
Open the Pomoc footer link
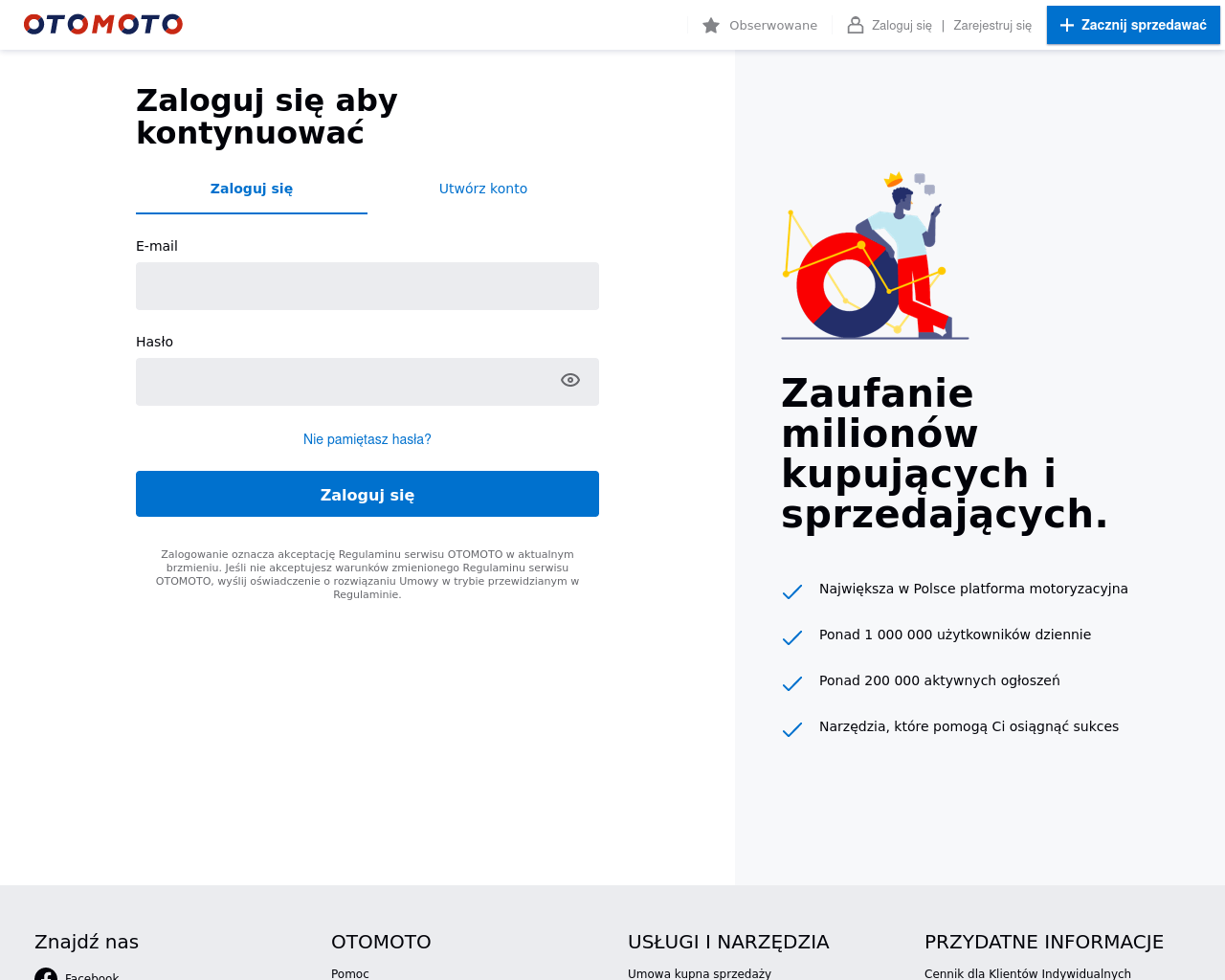tap(350, 973)
